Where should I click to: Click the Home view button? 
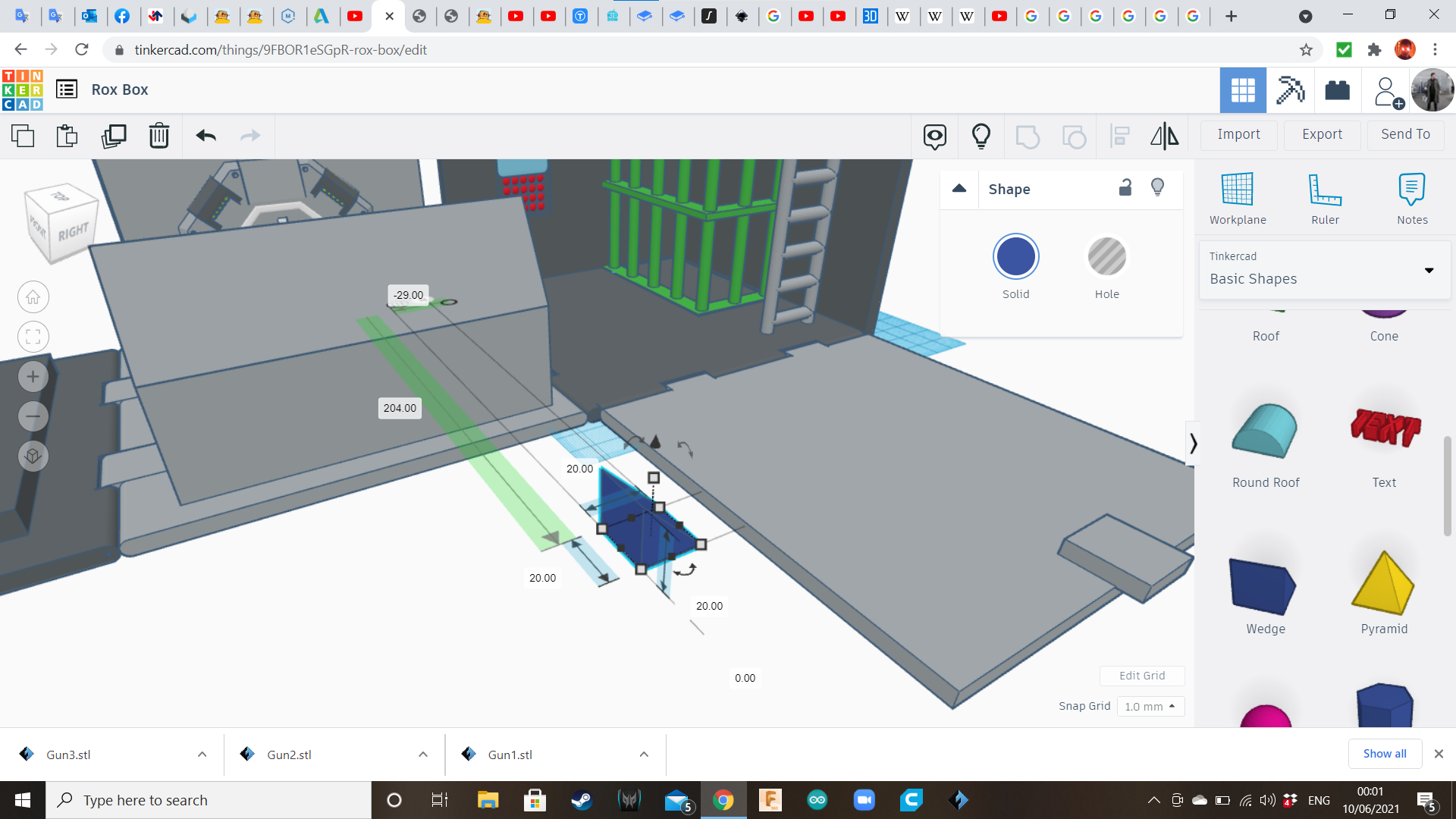[33, 297]
